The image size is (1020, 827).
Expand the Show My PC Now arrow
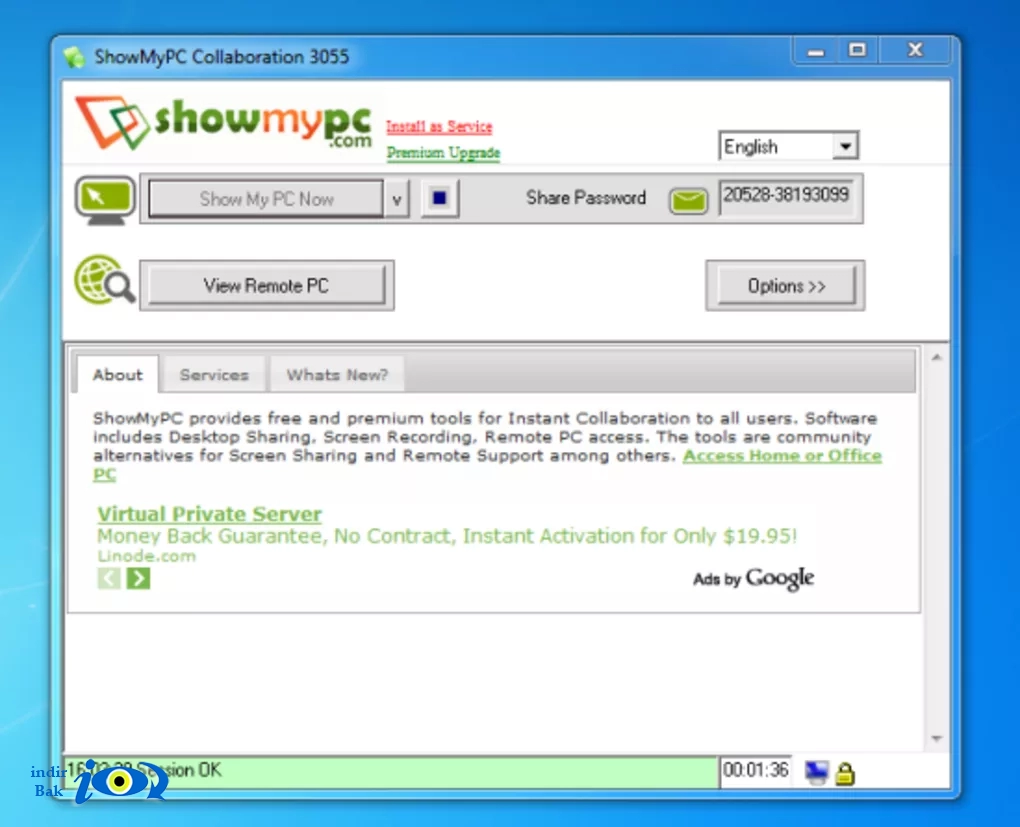pyautogui.click(x=396, y=199)
